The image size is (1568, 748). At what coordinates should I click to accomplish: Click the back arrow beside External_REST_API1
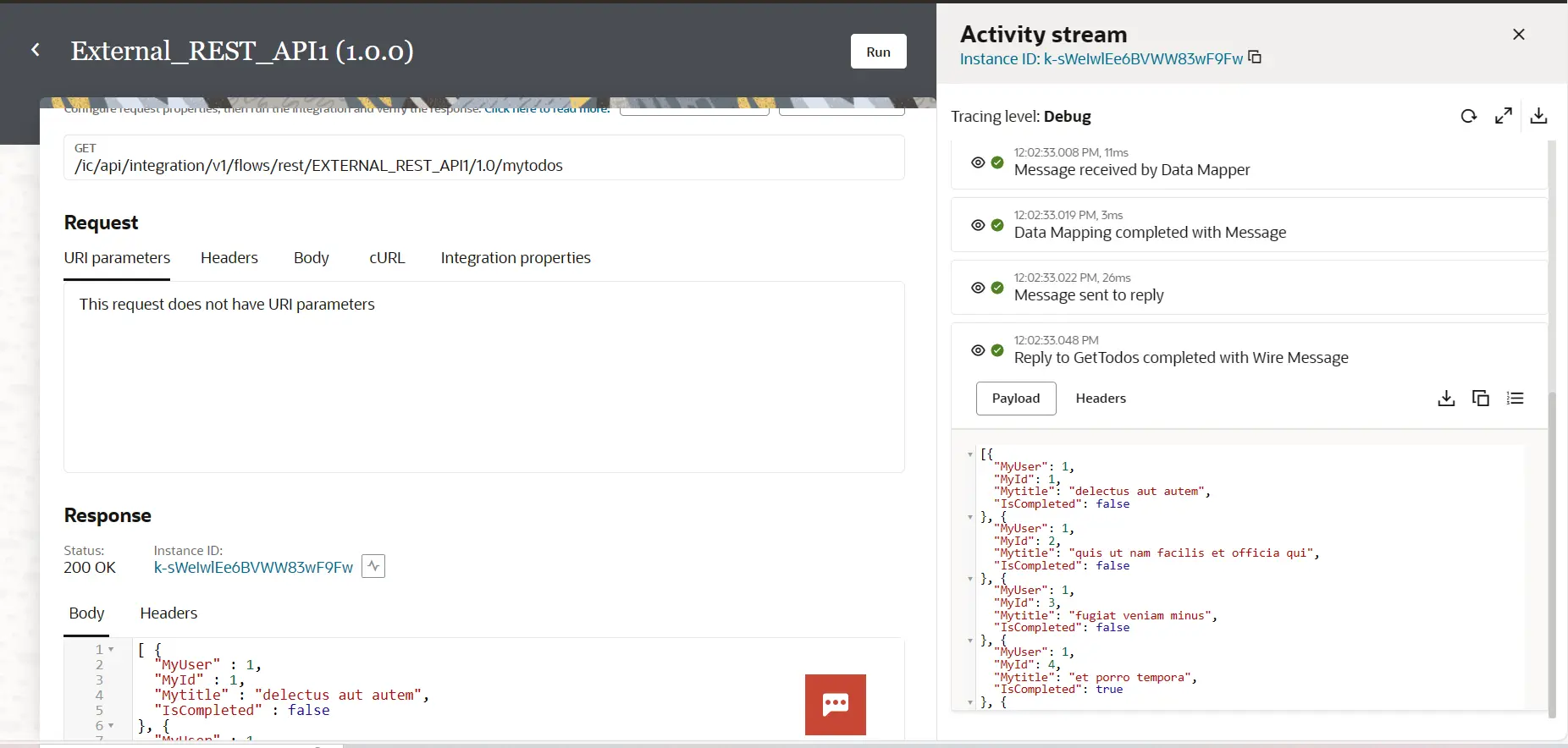click(36, 50)
